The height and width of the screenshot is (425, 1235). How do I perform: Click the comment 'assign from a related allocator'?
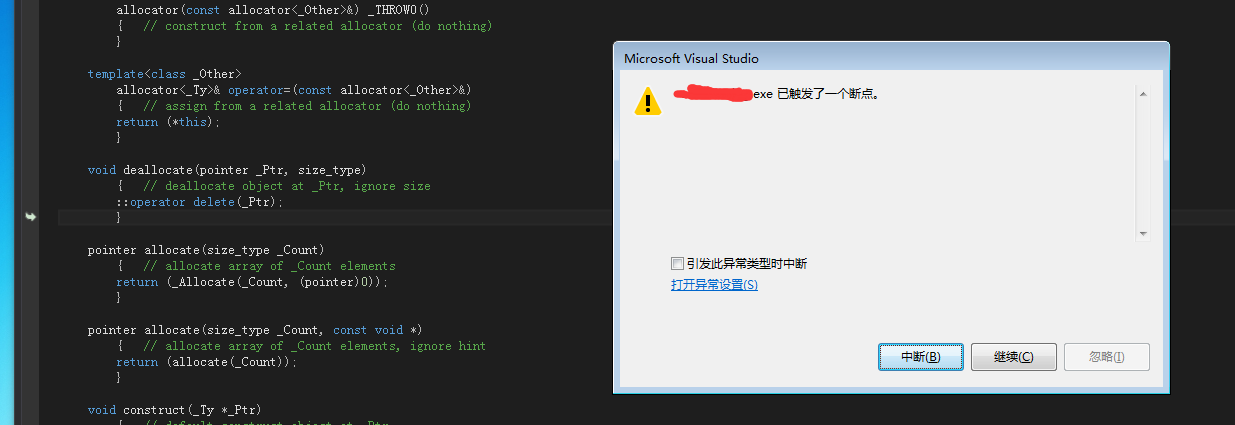pyautogui.click(x=307, y=106)
